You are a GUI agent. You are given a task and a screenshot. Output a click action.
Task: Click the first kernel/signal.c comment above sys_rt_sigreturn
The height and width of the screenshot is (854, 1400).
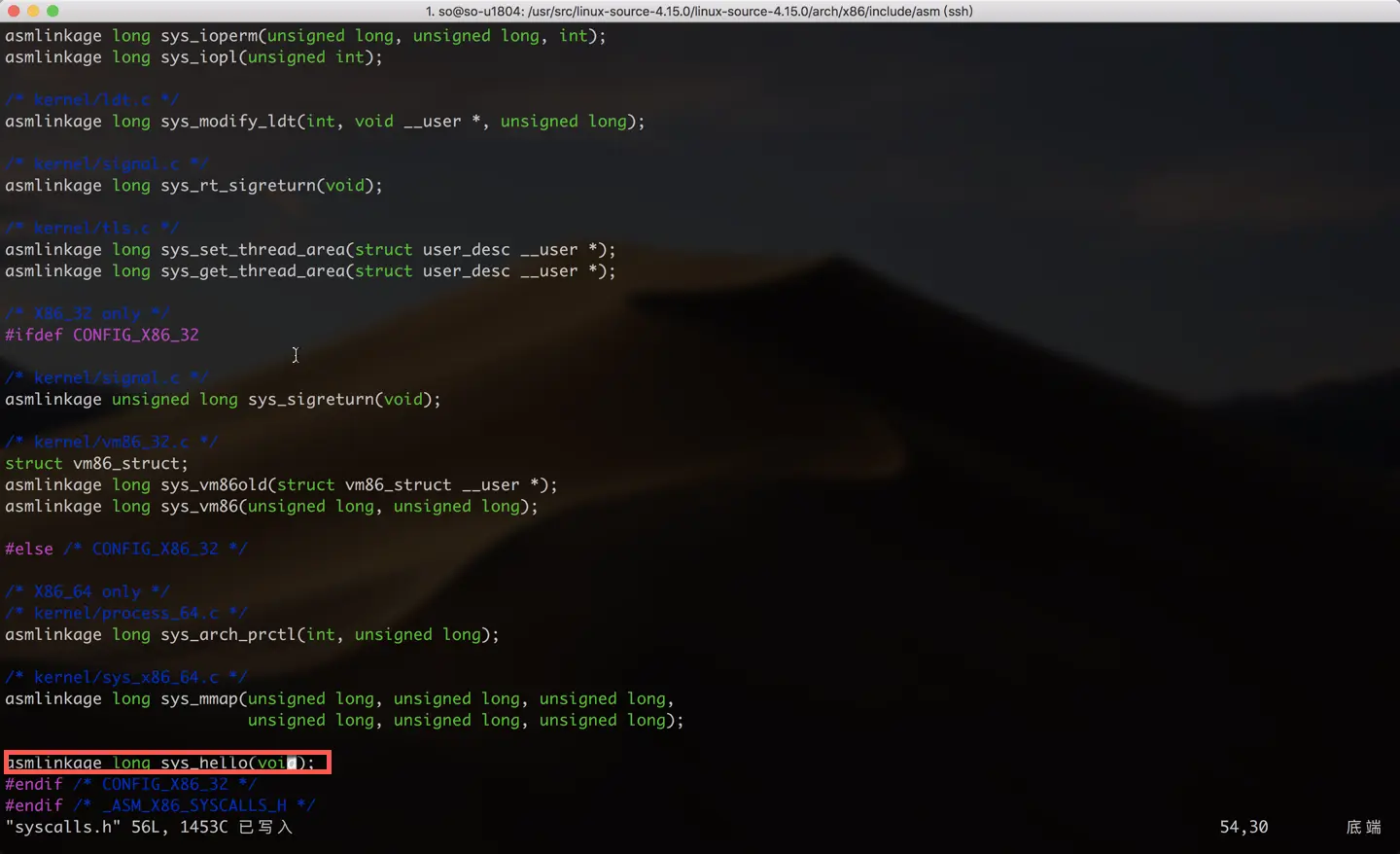click(x=107, y=164)
